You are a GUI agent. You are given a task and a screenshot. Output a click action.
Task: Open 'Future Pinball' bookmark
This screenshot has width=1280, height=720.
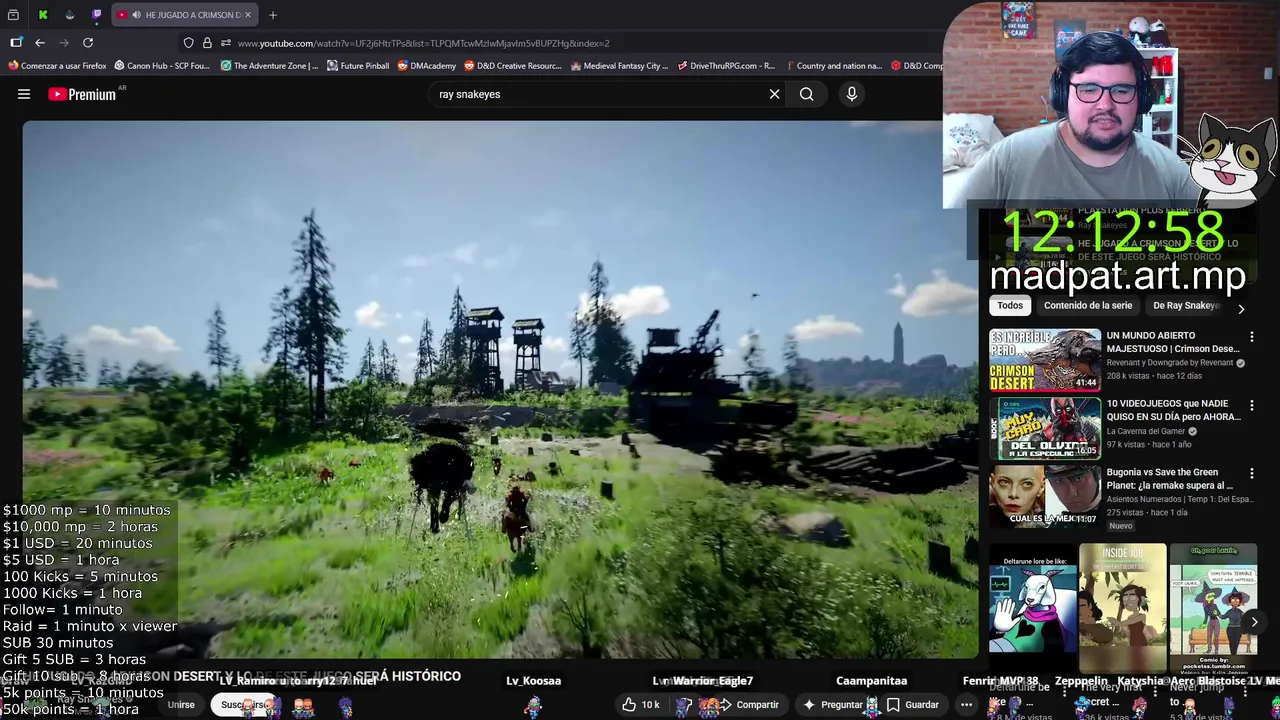(x=358, y=66)
